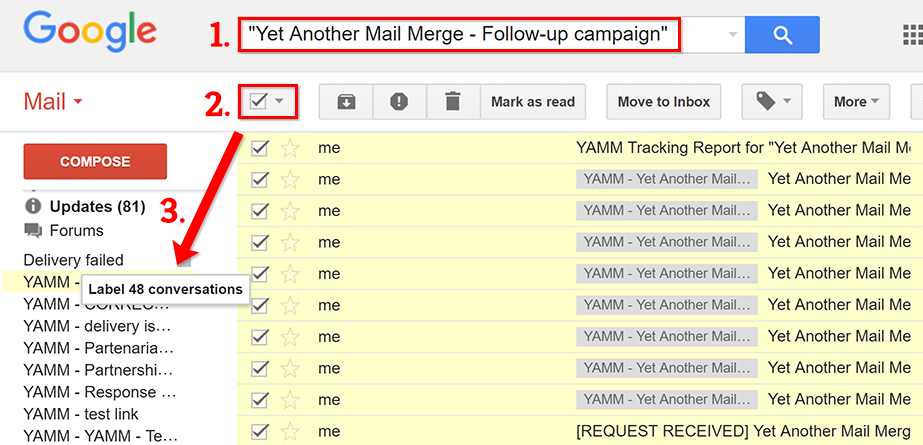Click inside the Gmail search field

point(491,35)
